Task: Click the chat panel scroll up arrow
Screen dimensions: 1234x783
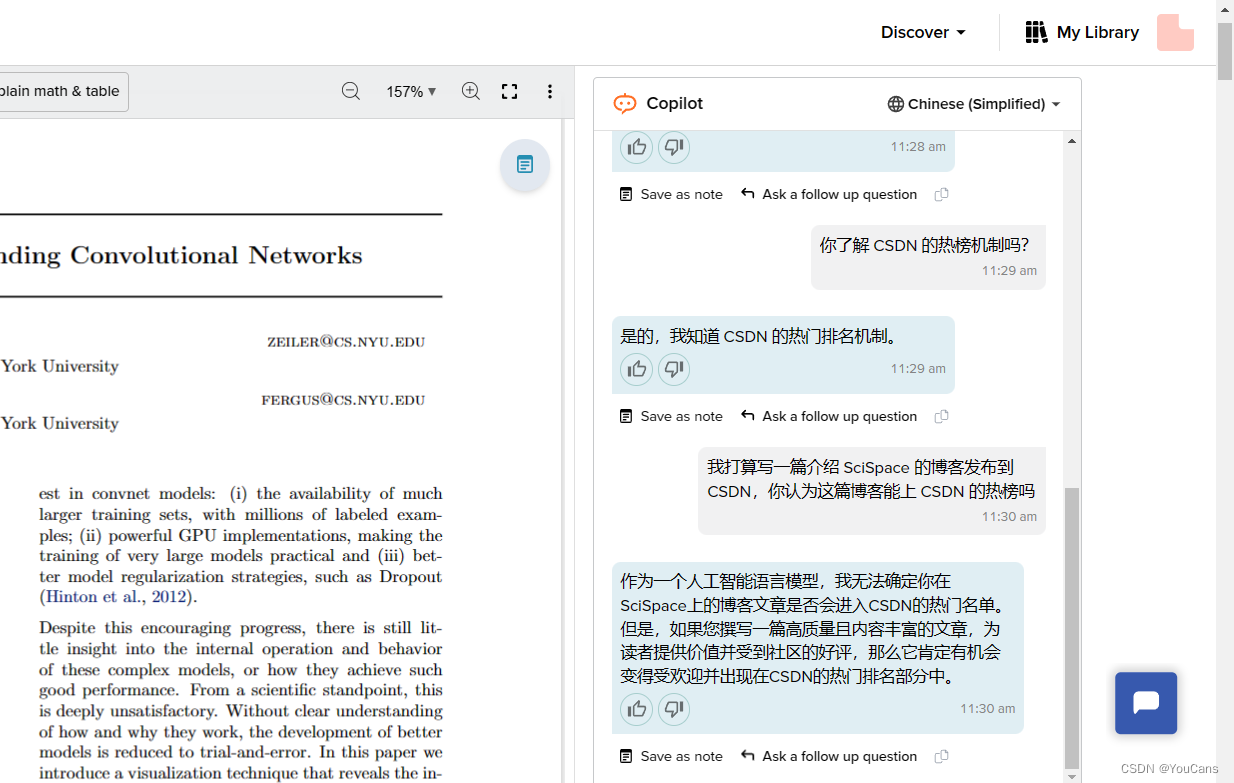Action: (1072, 141)
